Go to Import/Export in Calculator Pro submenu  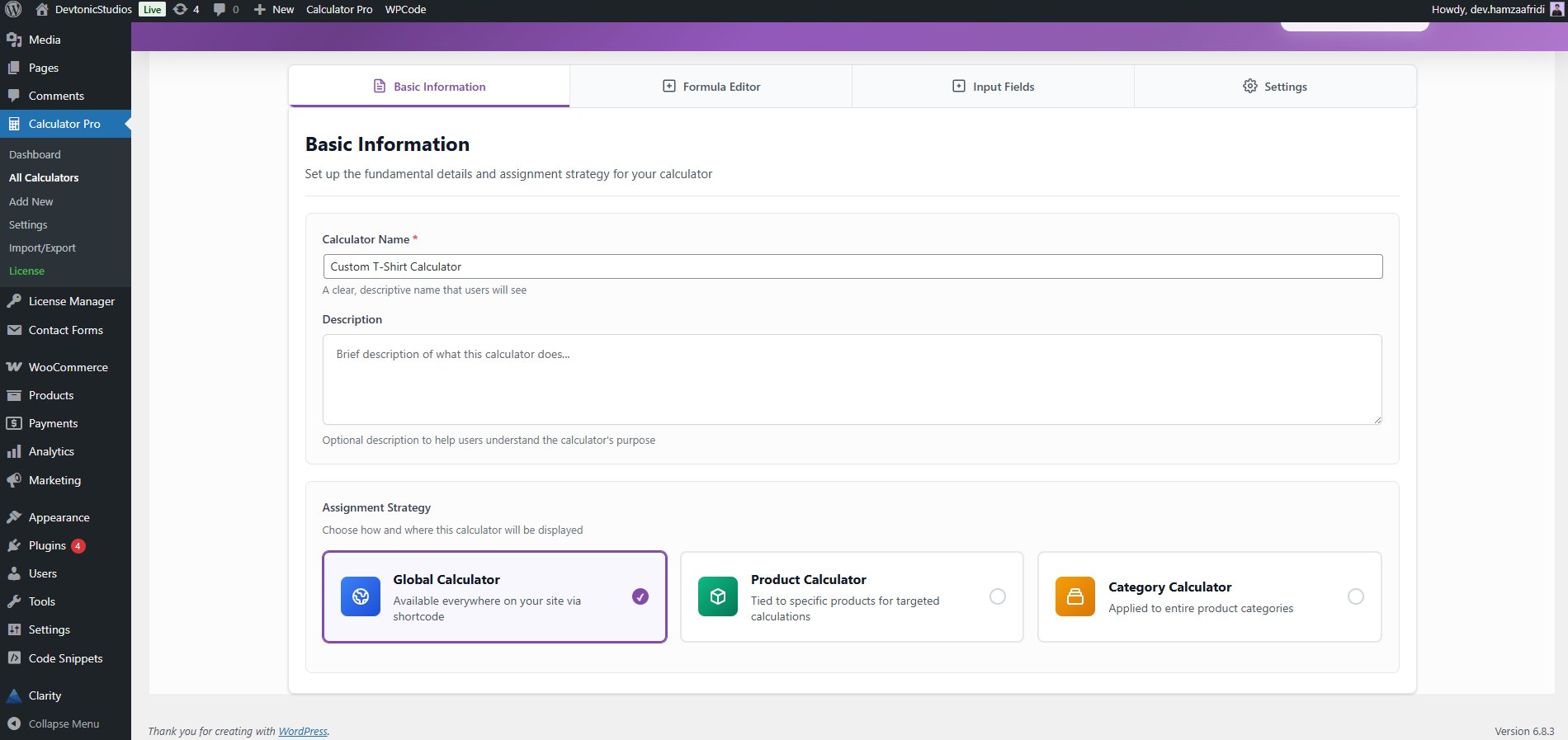click(x=42, y=247)
